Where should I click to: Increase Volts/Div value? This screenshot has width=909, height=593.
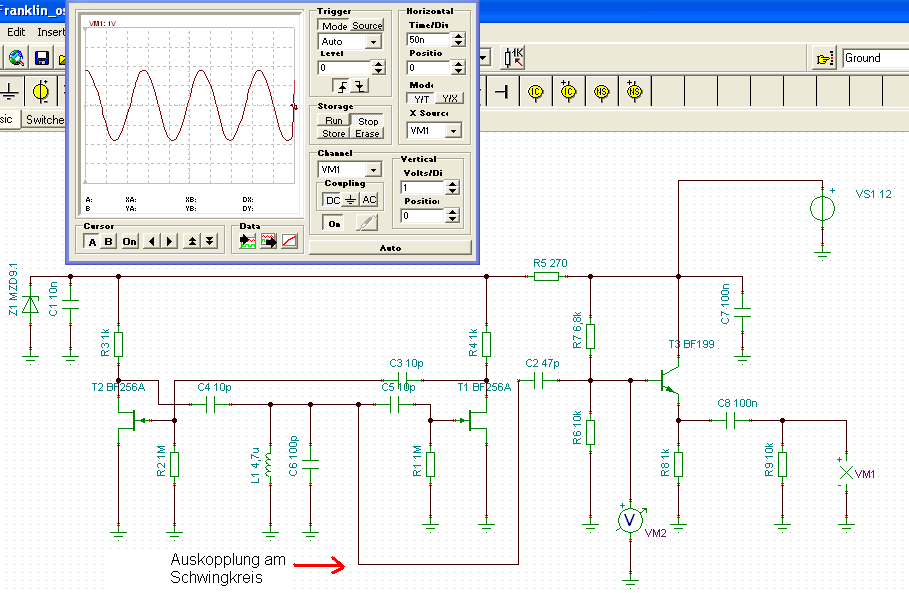click(453, 184)
